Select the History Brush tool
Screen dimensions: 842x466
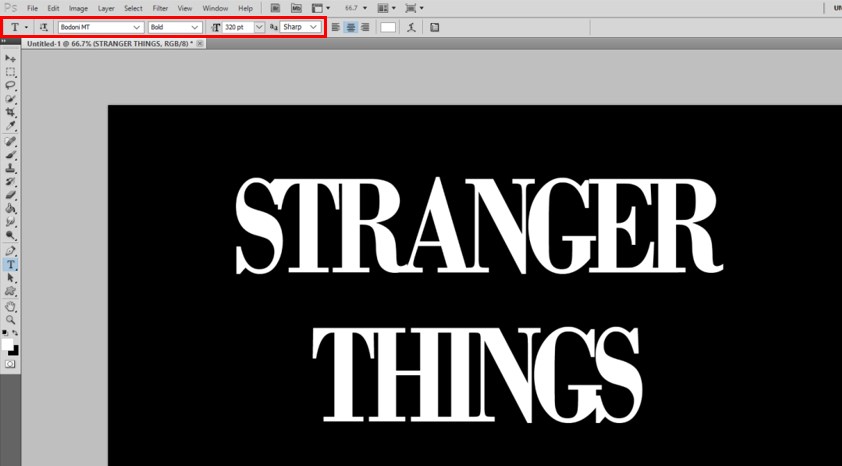[x=10, y=181]
